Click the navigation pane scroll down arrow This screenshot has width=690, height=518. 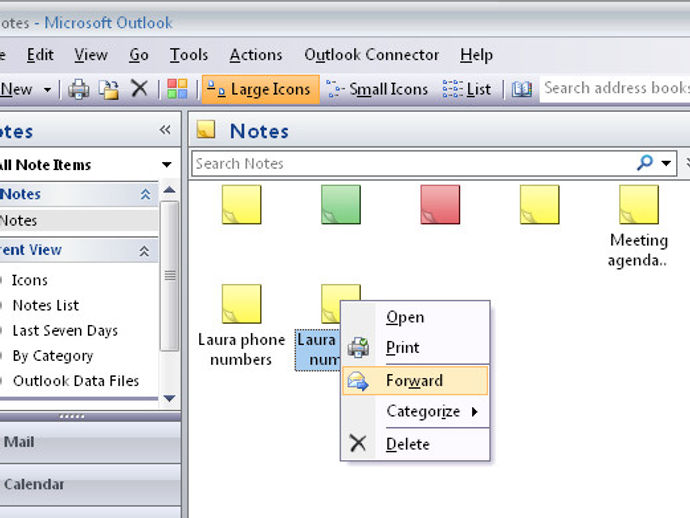(x=169, y=398)
